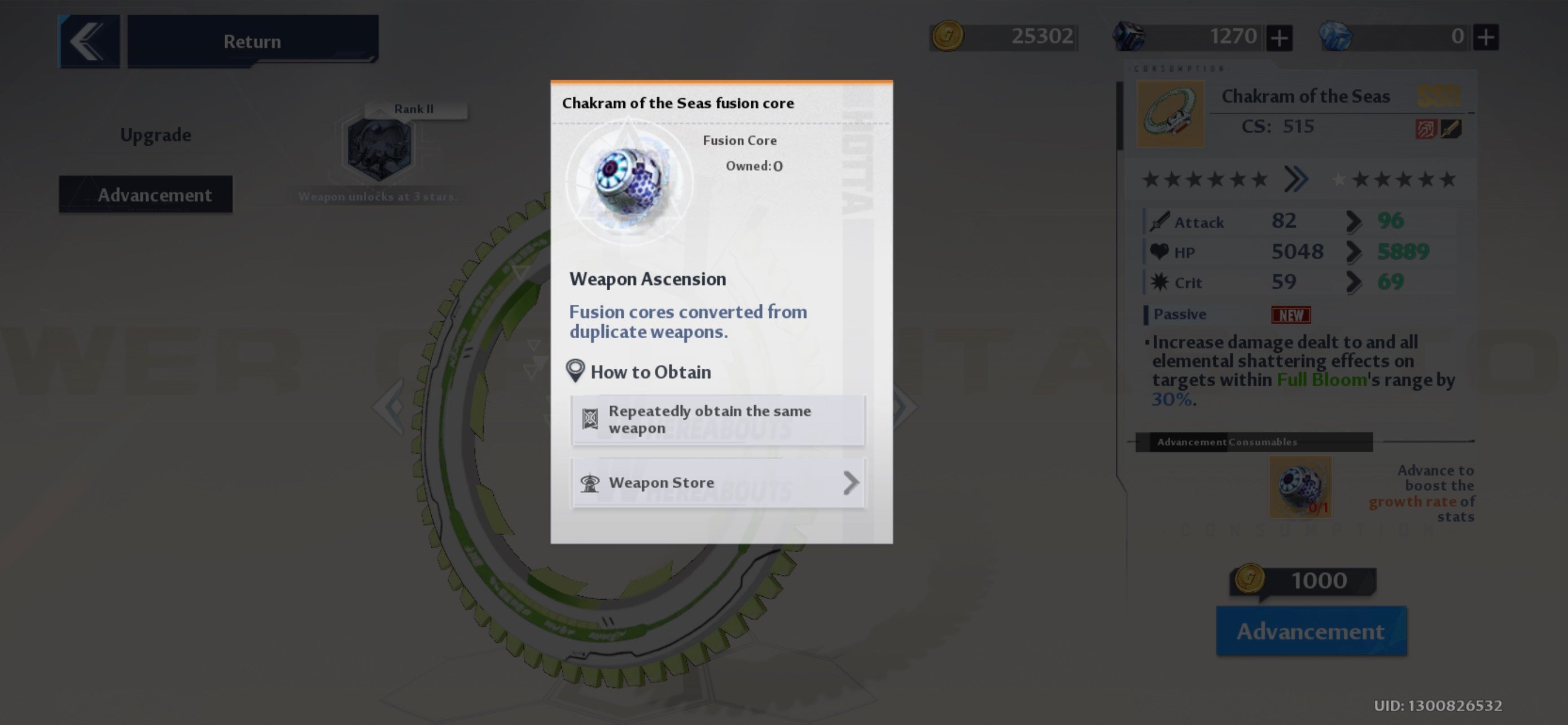Click the NEW passive badge
Screen dimensions: 1568x725
[x=1291, y=315]
